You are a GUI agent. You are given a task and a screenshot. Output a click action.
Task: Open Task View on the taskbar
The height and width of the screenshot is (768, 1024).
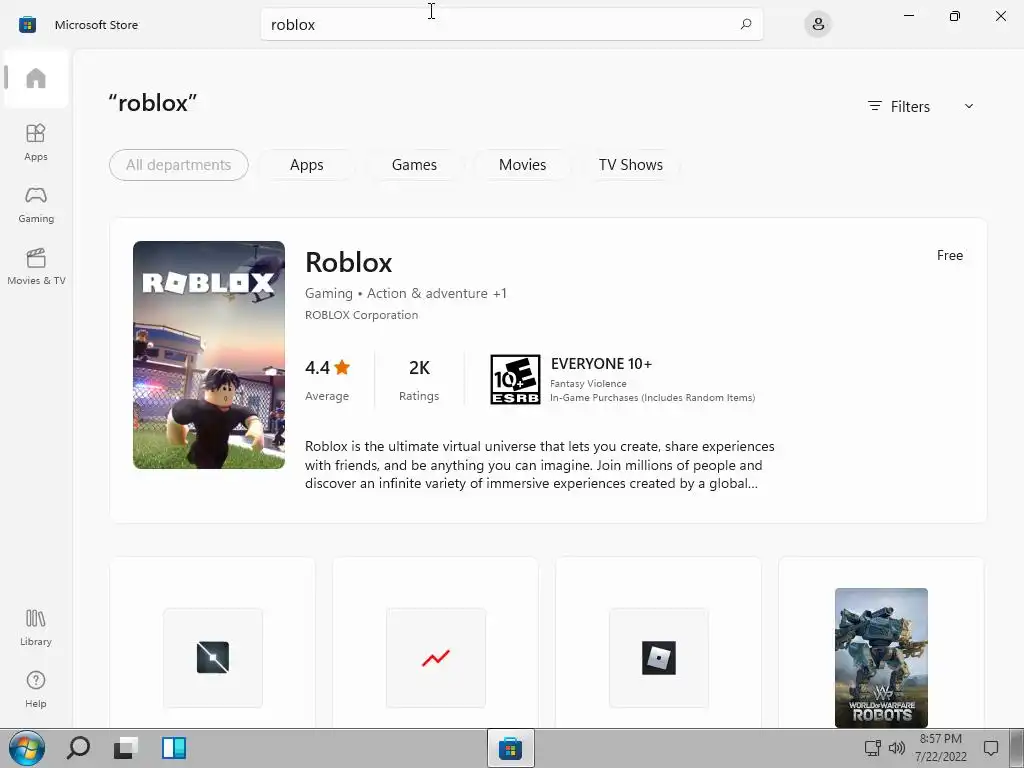click(126, 748)
